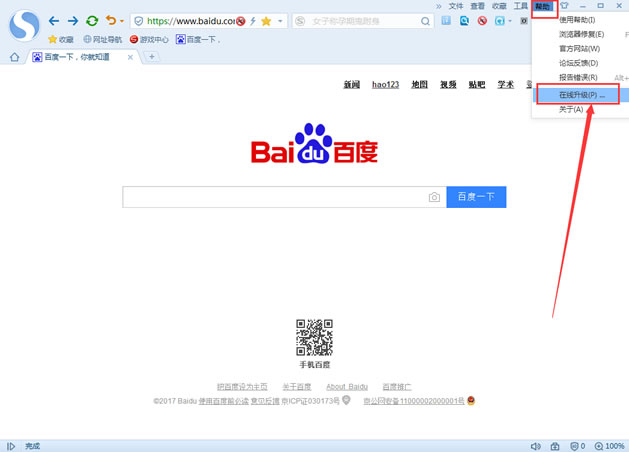The width and height of the screenshot is (629, 452).
Task: Click the yellow star bookmark icon in address bar
Action: click(x=266, y=21)
